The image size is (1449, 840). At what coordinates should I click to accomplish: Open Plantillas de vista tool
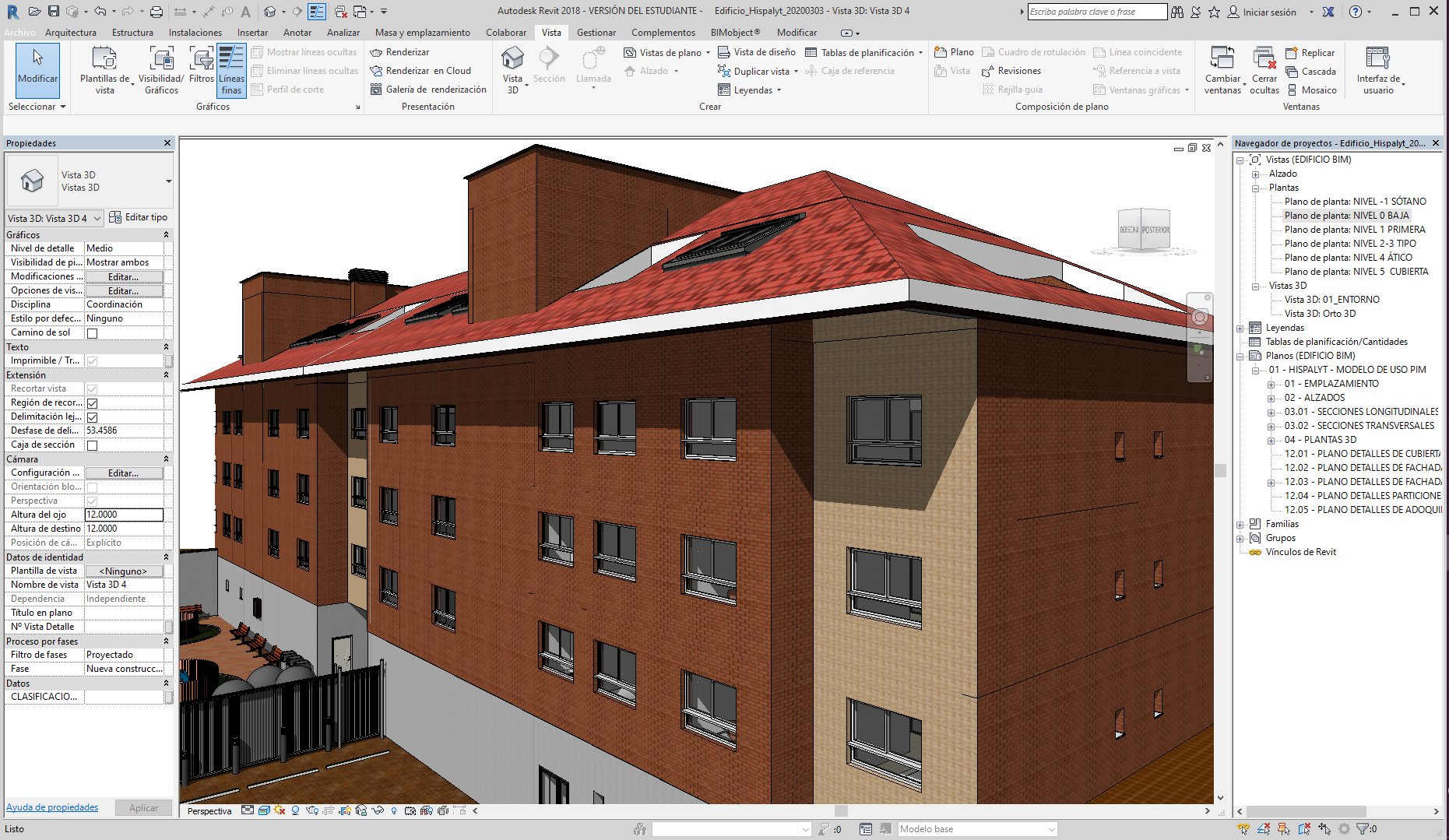104,60
